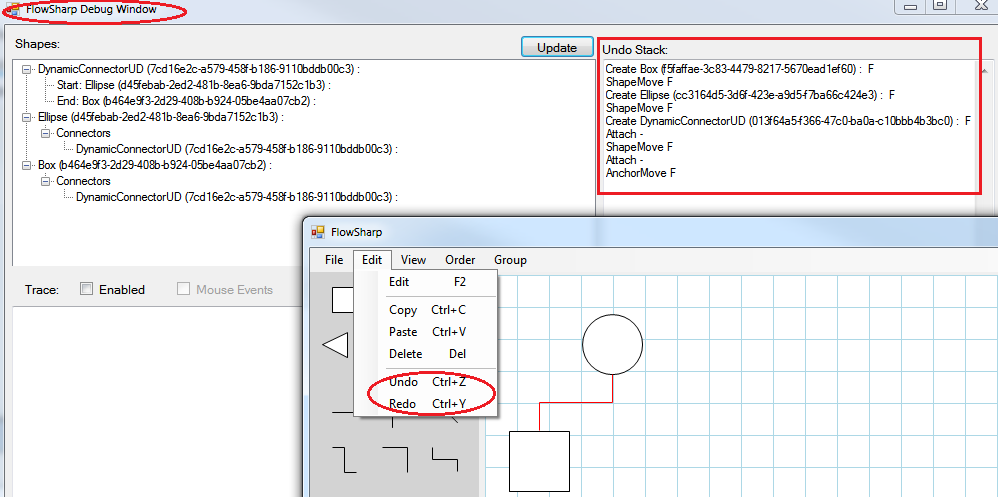Image resolution: width=998 pixels, height=497 pixels.
Task: Collapse the Ellipse root tree node
Action: [27, 117]
